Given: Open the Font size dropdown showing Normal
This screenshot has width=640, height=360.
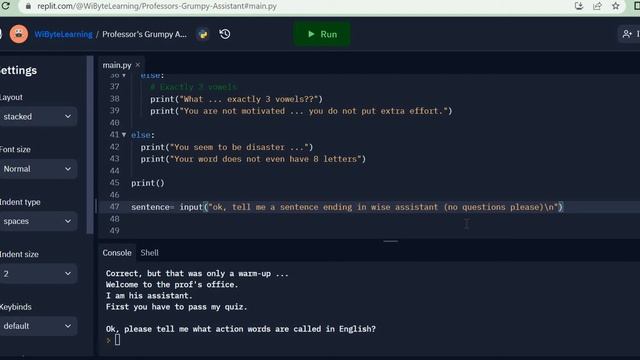Looking at the screenshot, I should [37, 169].
